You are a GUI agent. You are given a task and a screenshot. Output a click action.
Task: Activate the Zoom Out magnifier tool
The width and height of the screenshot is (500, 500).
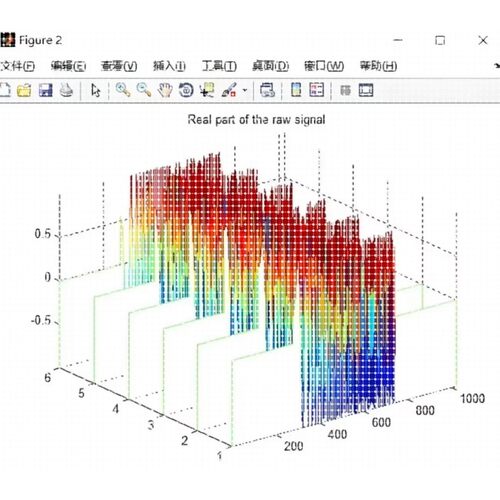point(144,90)
